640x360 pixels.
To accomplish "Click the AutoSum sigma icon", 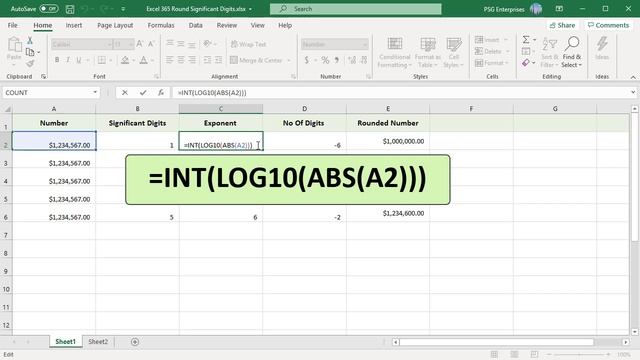I will 526,40.
